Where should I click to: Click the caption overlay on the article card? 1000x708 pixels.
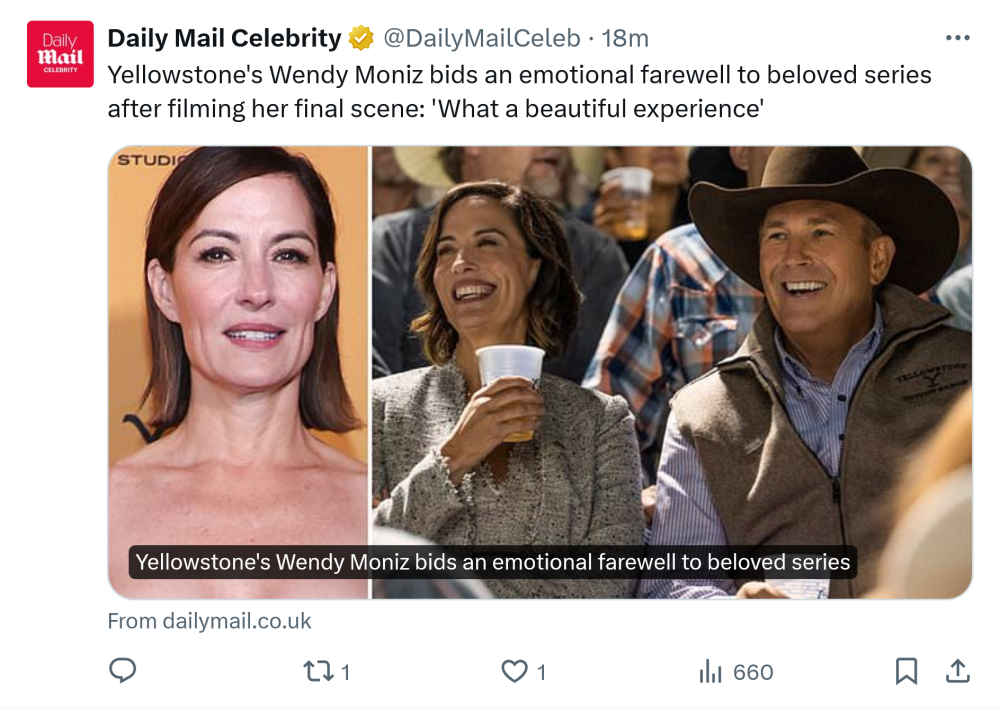pyautogui.click(x=492, y=562)
